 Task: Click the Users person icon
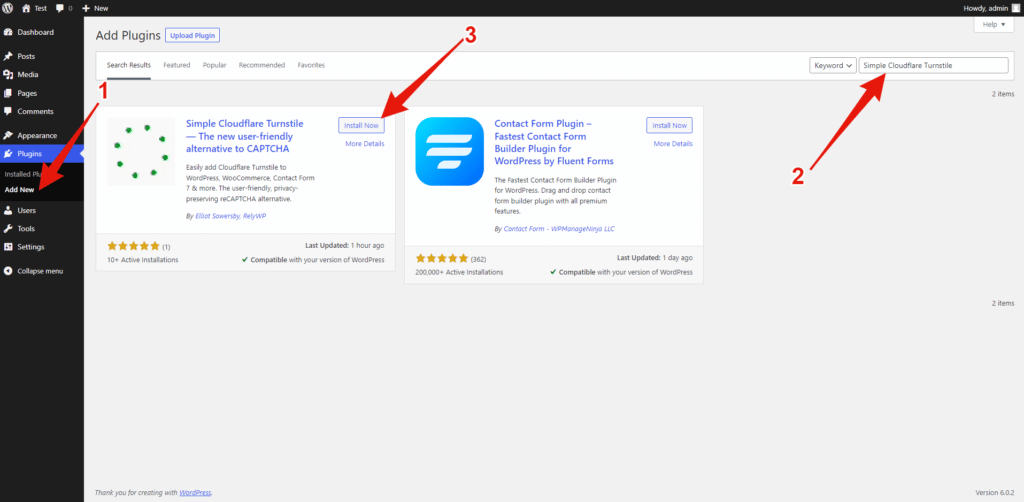8,210
